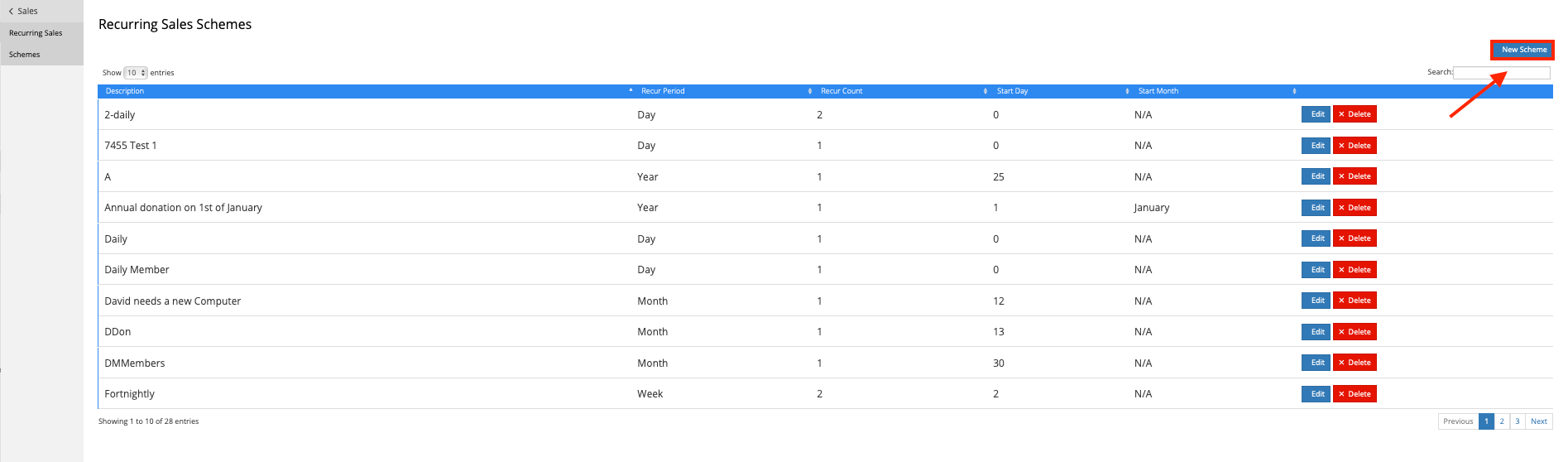Image resolution: width=1568 pixels, height=462 pixels.
Task: Select pagination page 1
Action: point(1486,421)
